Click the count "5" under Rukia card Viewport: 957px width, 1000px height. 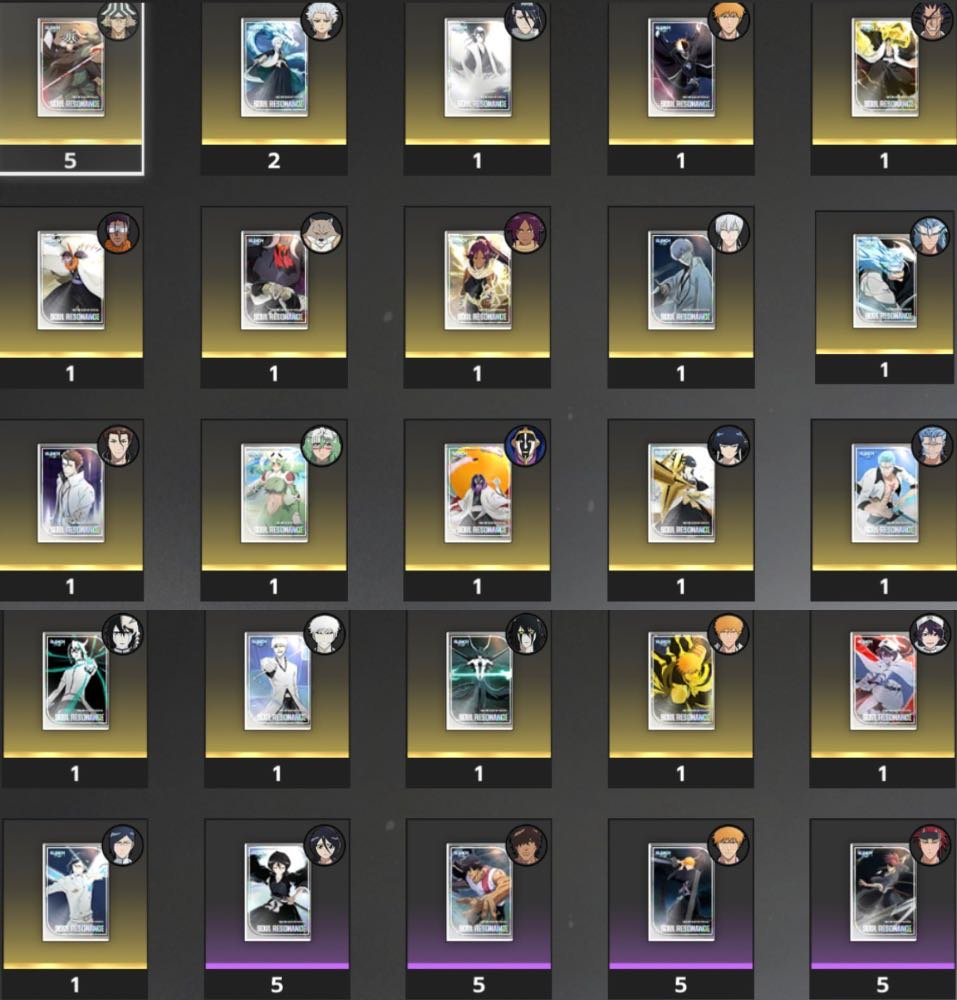pyautogui.click(x=277, y=985)
